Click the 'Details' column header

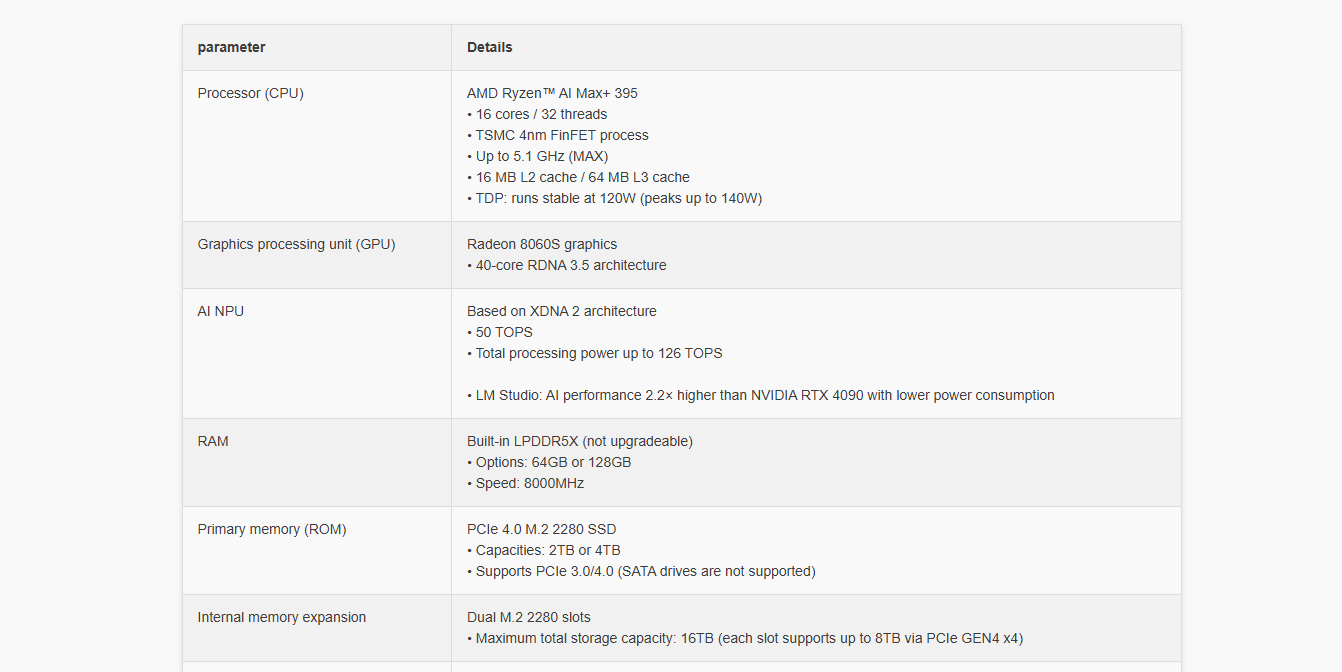coord(489,47)
